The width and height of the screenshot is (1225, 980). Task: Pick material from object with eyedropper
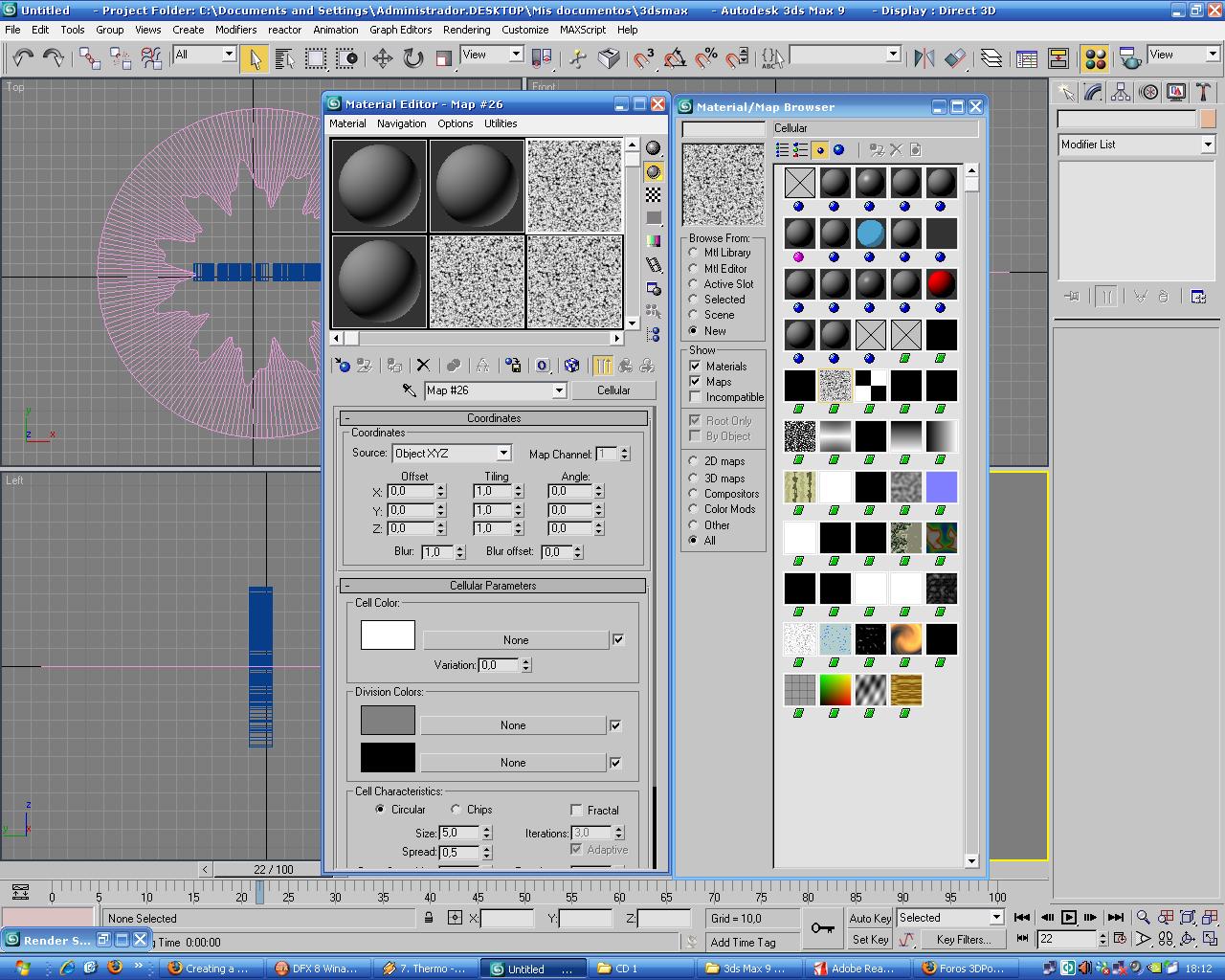point(410,390)
